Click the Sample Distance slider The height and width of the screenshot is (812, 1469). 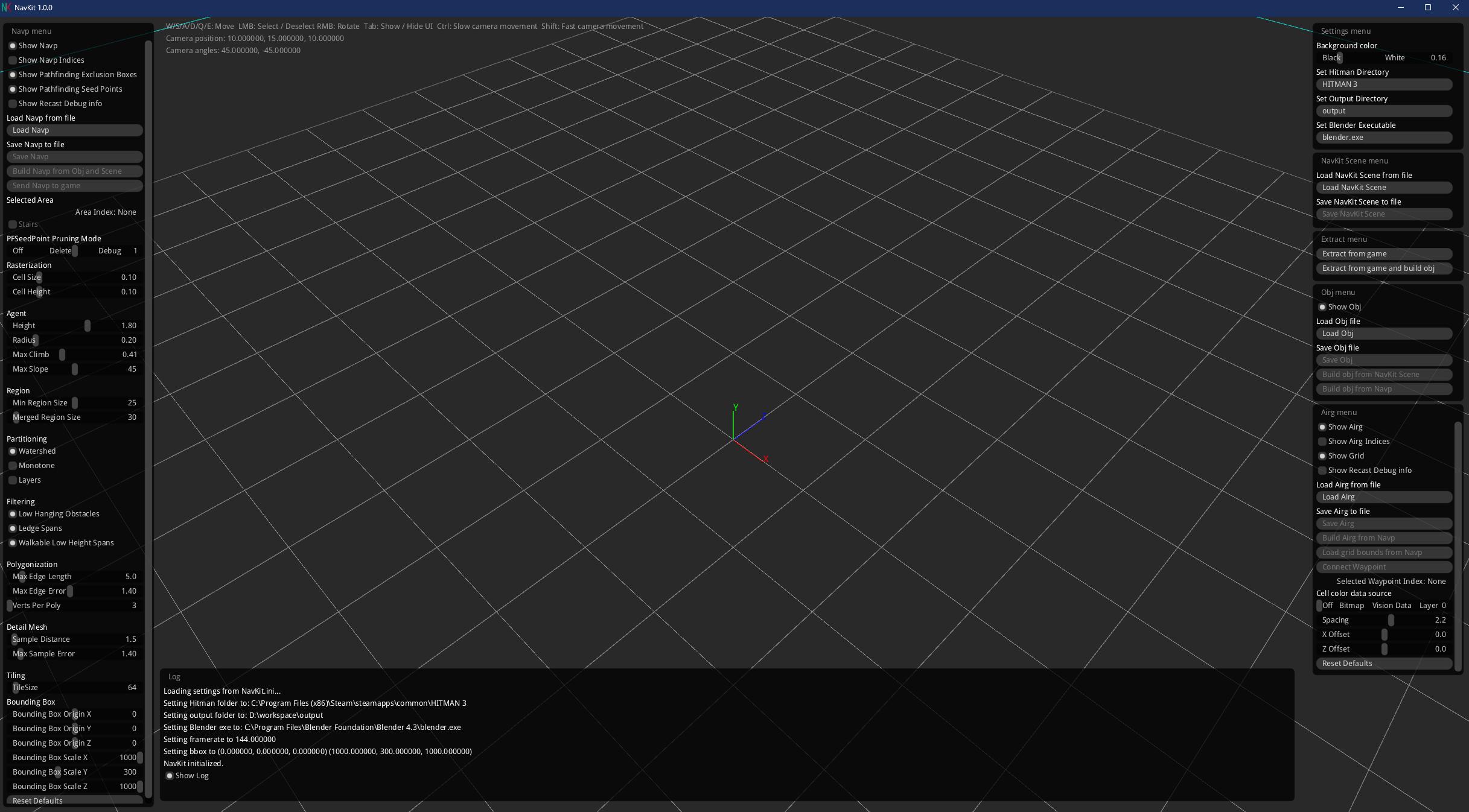point(75,639)
